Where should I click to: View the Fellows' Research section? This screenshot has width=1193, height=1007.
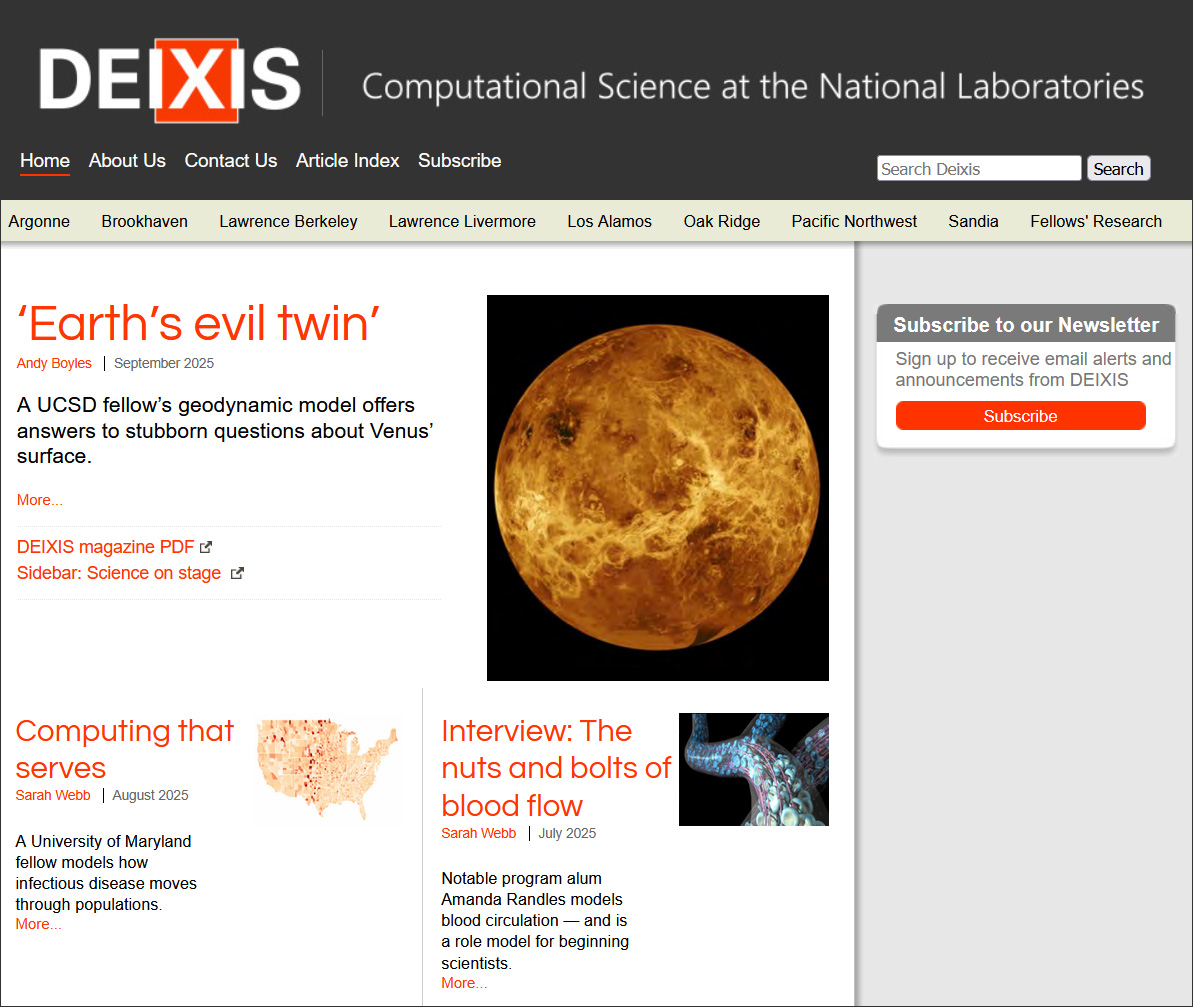(x=1095, y=221)
